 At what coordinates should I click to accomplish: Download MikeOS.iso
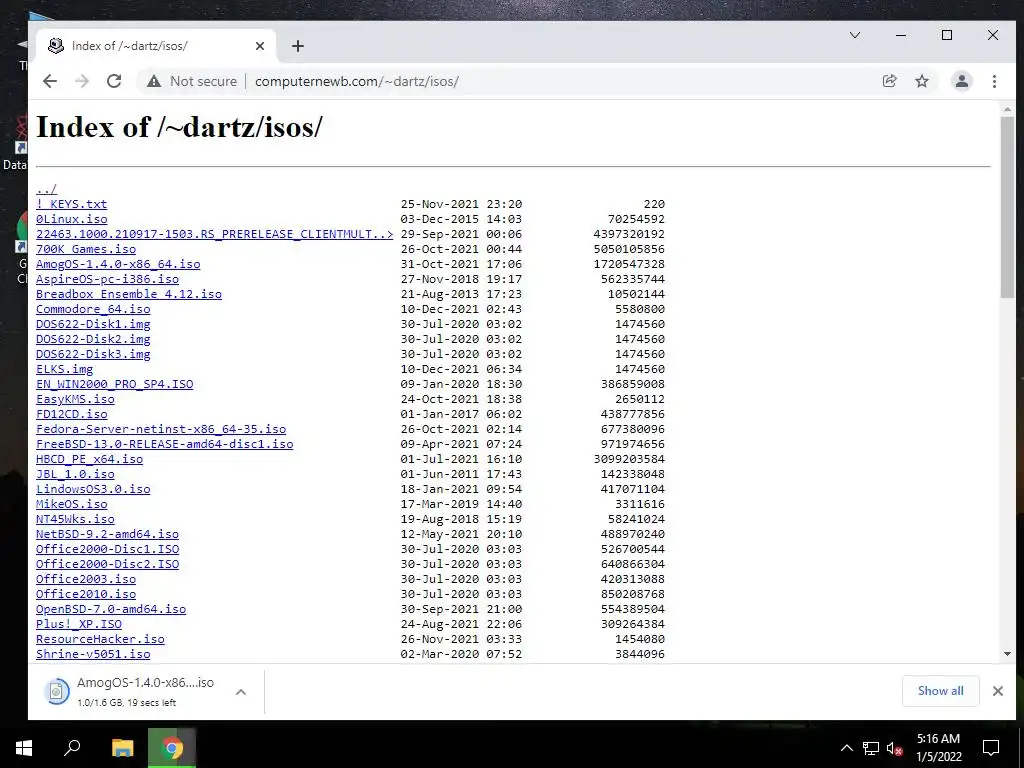point(71,505)
